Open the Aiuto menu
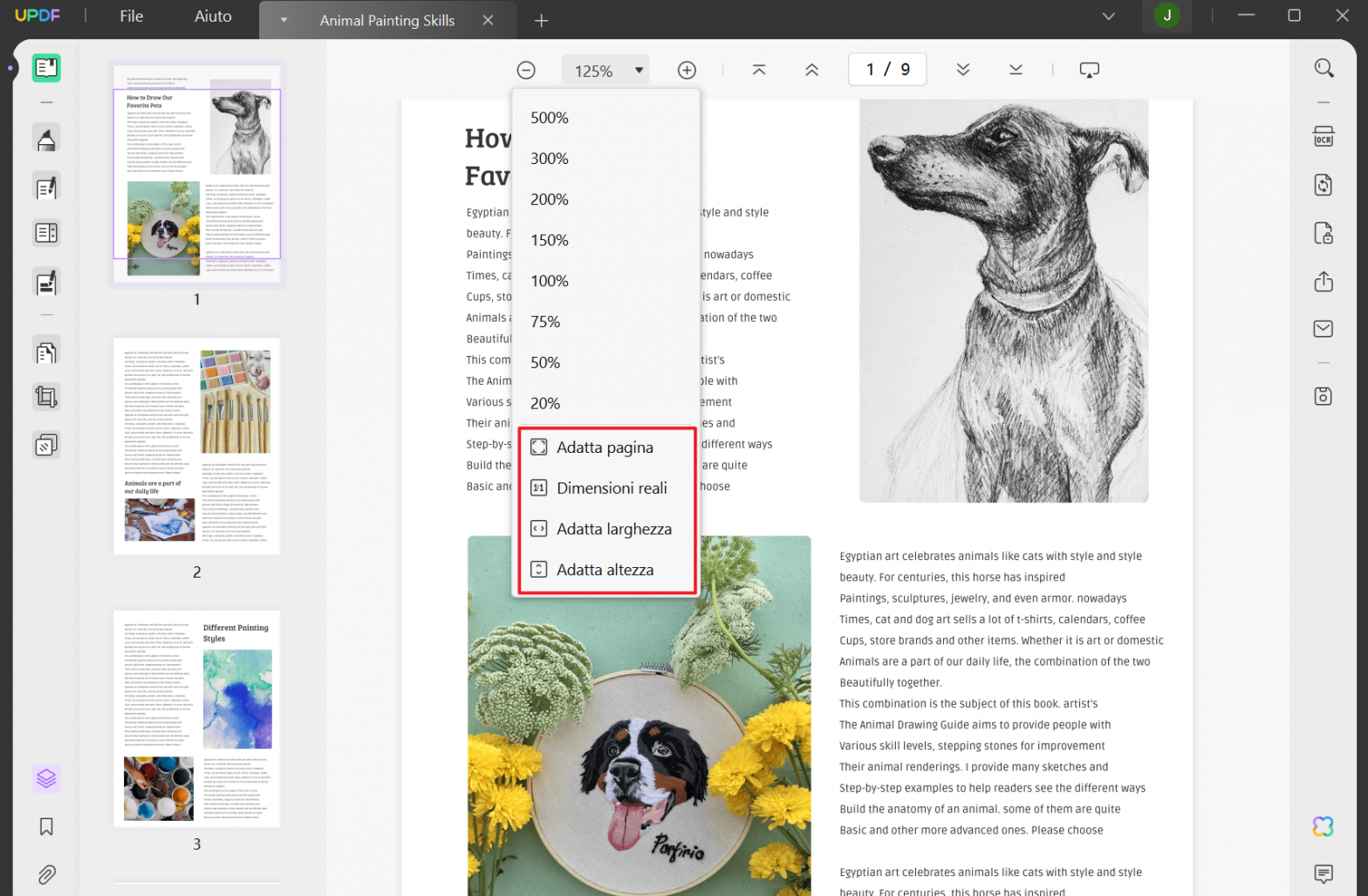Screen dimensions: 1368x896 coord(213,17)
